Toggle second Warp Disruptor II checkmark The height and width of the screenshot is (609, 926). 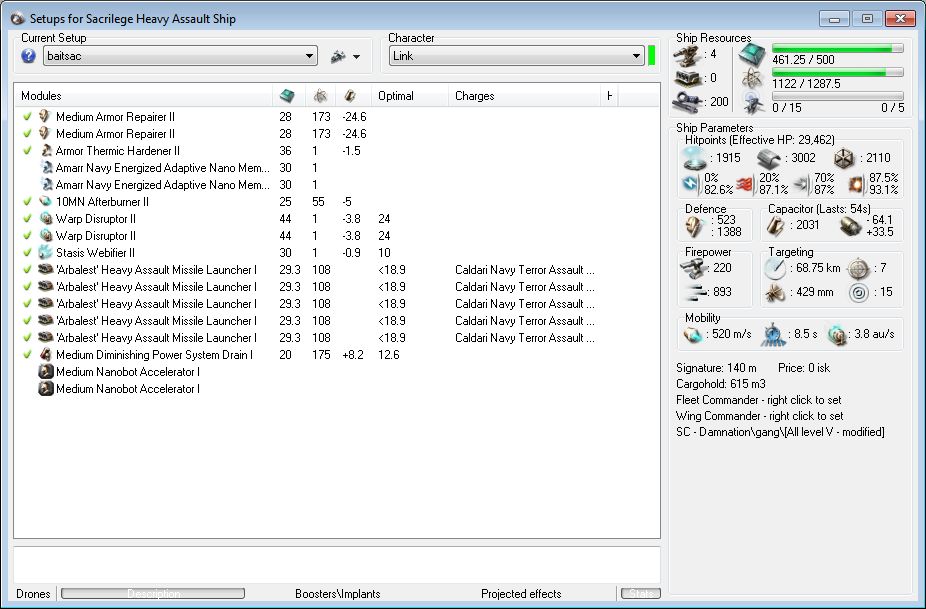[x=27, y=236]
